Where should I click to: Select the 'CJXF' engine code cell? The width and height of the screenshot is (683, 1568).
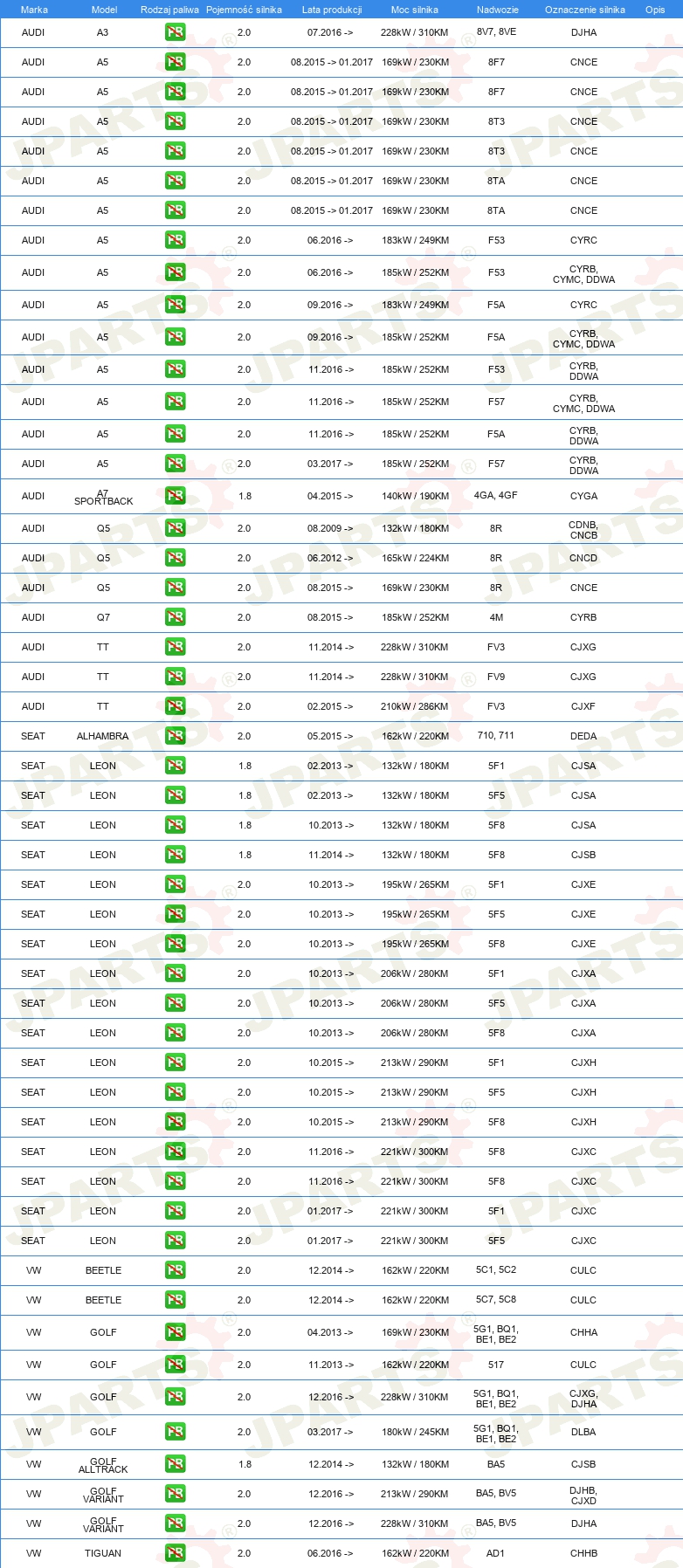pos(583,706)
